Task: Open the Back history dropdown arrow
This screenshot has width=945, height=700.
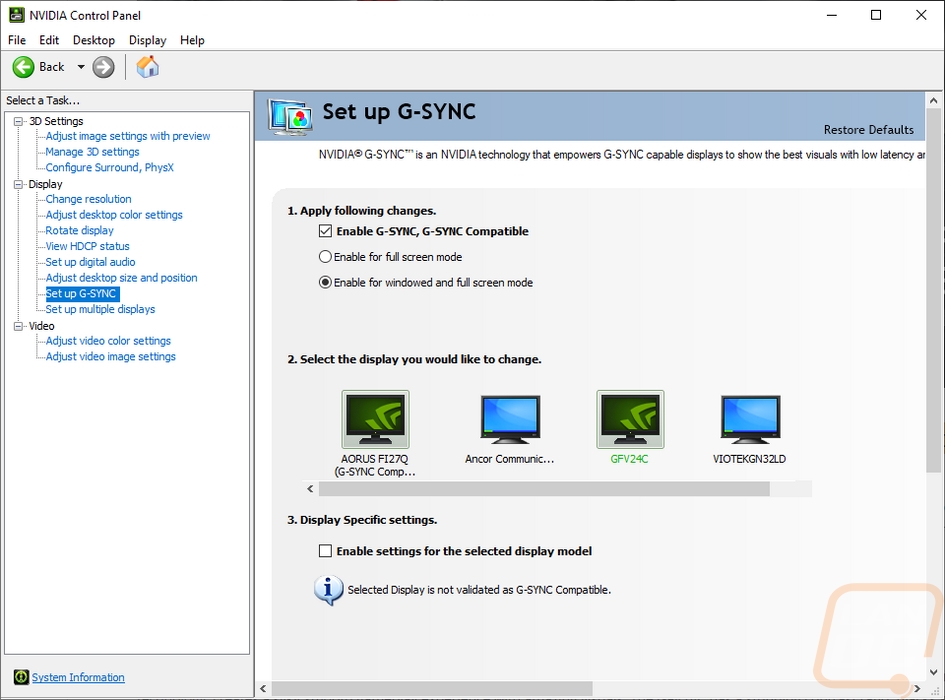Action: (81, 67)
